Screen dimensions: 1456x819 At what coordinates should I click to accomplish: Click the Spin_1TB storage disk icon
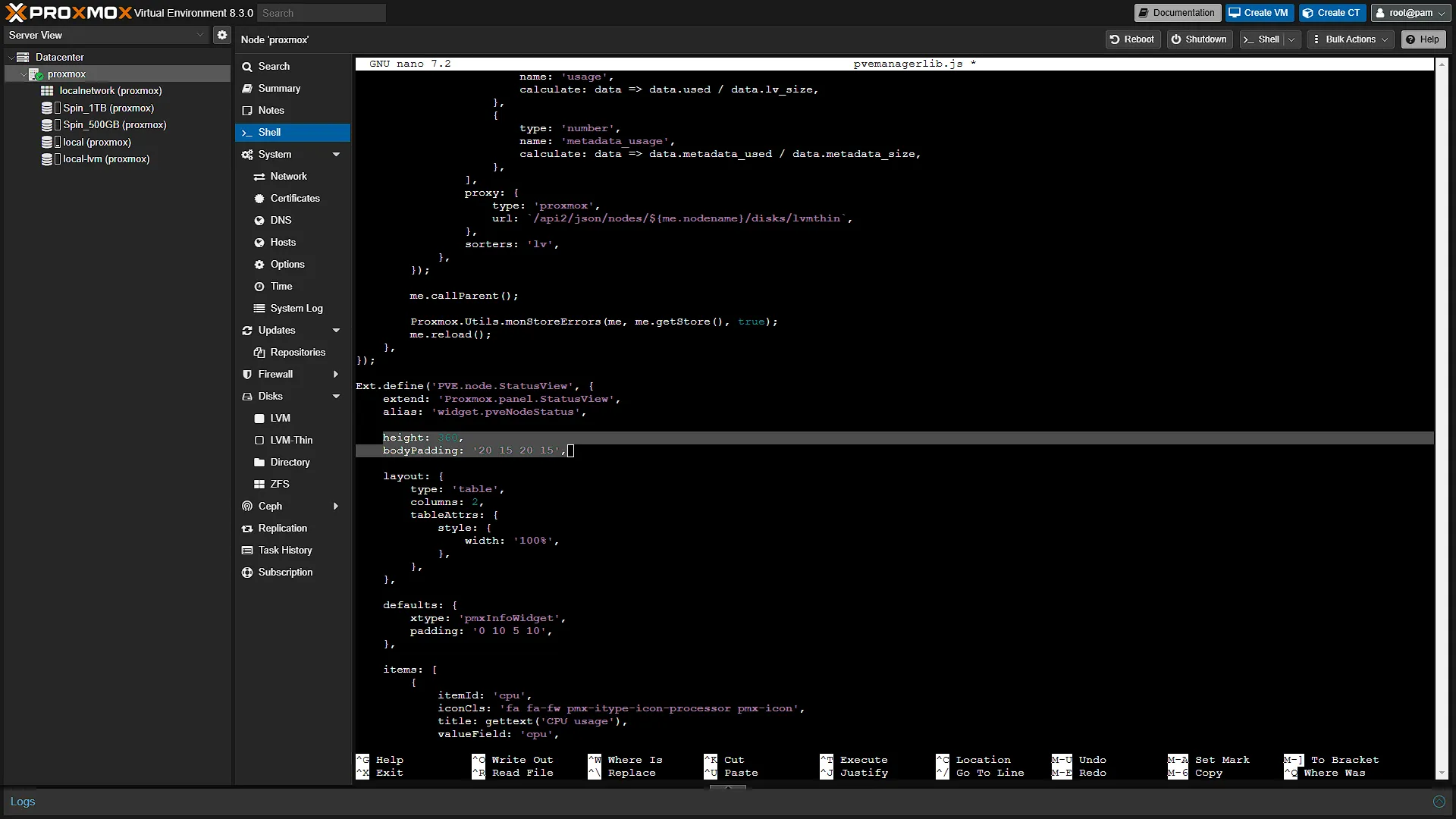pyautogui.click(x=47, y=108)
